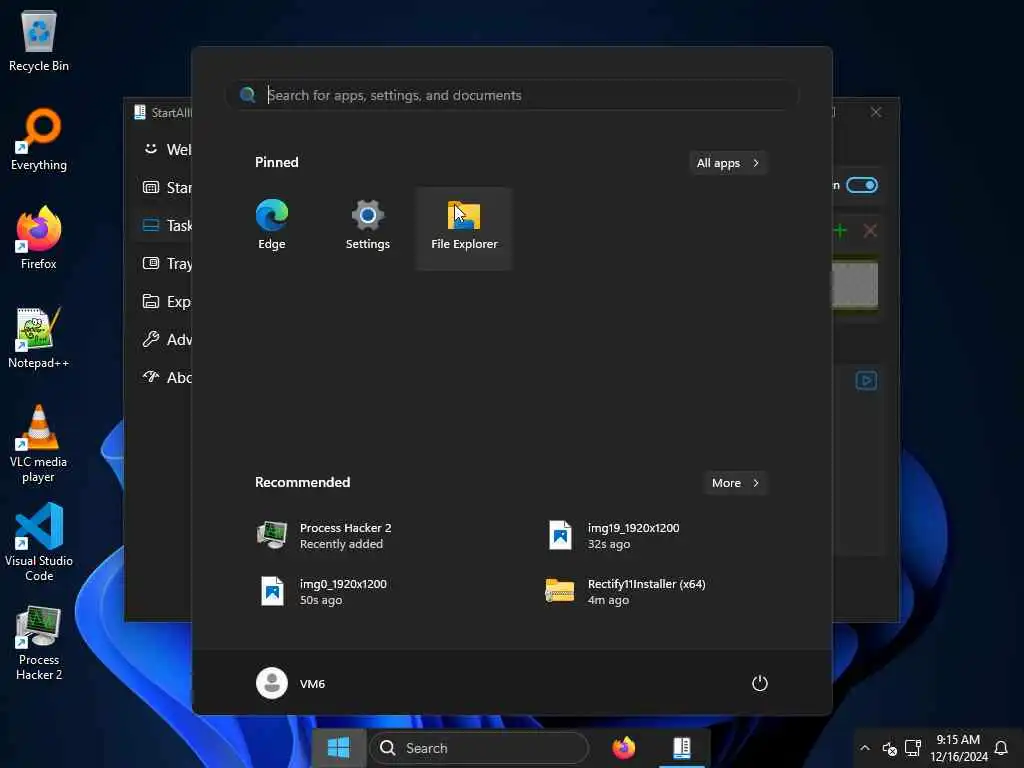Toggle the switch in StartAllBack window
Viewport: 1024px width, 768px height.
coord(861,185)
